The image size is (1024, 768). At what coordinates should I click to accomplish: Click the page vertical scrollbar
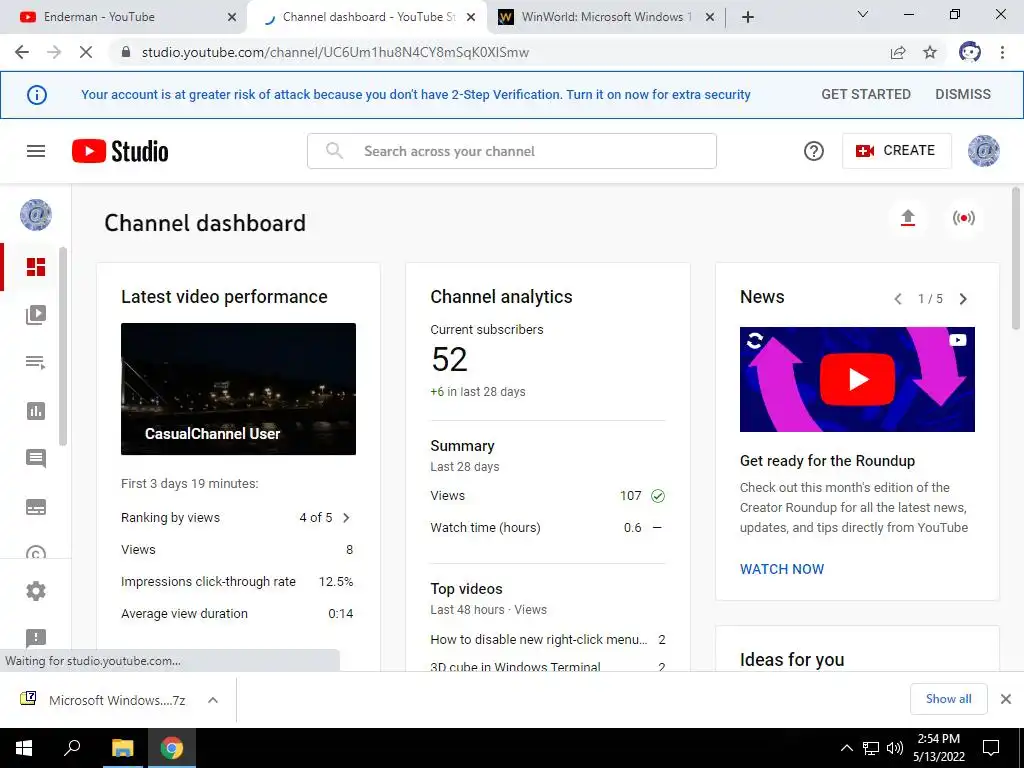click(x=1016, y=259)
